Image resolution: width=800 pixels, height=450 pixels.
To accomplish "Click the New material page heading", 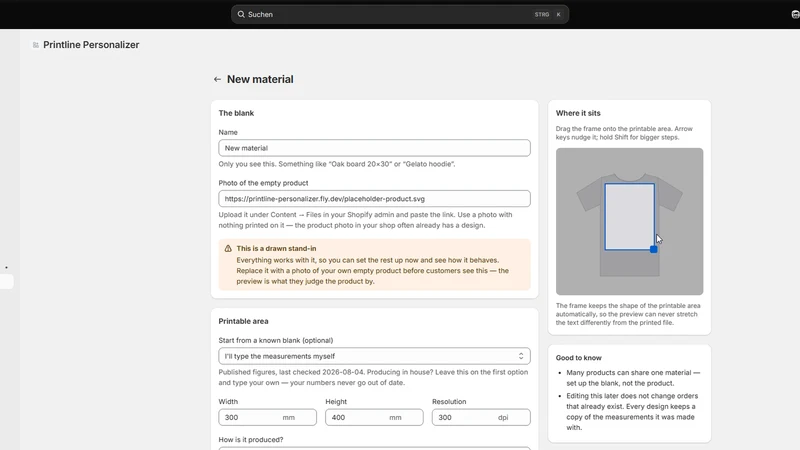I will pyautogui.click(x=260, y=79).
